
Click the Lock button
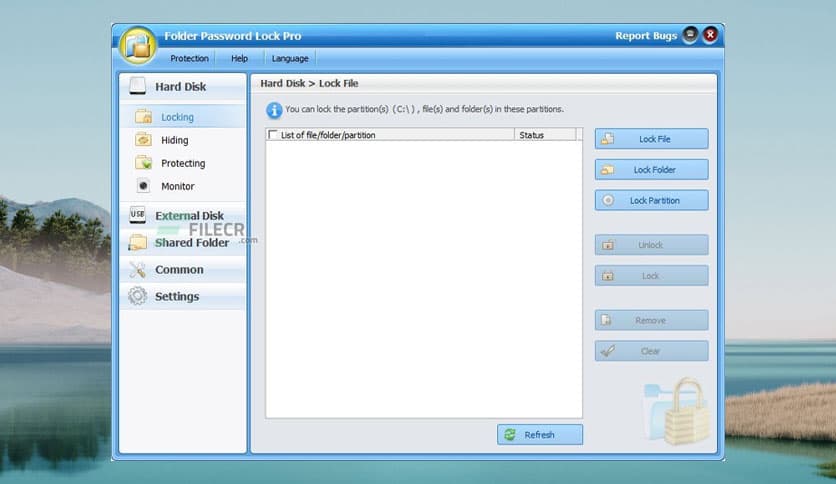tap(652, 276)
